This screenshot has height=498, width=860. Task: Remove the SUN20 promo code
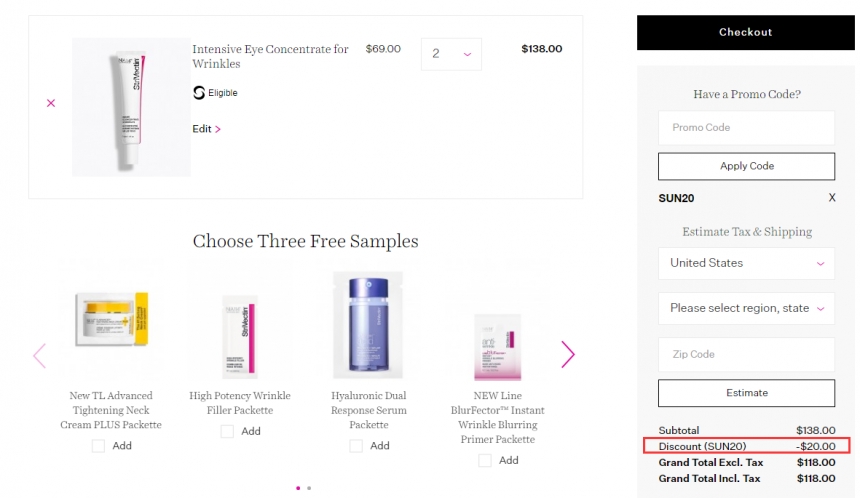(831, 198)
